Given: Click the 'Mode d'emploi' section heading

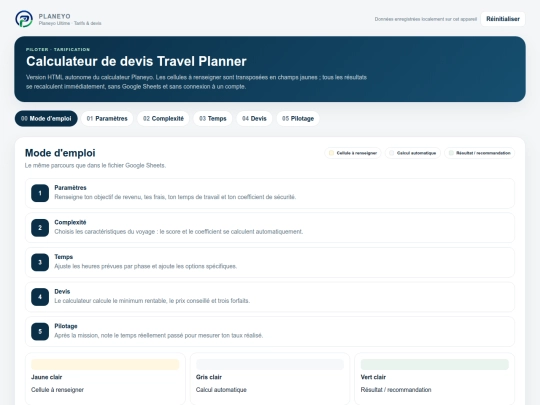Looking at the screenshot, I should (x=60, y=153).
